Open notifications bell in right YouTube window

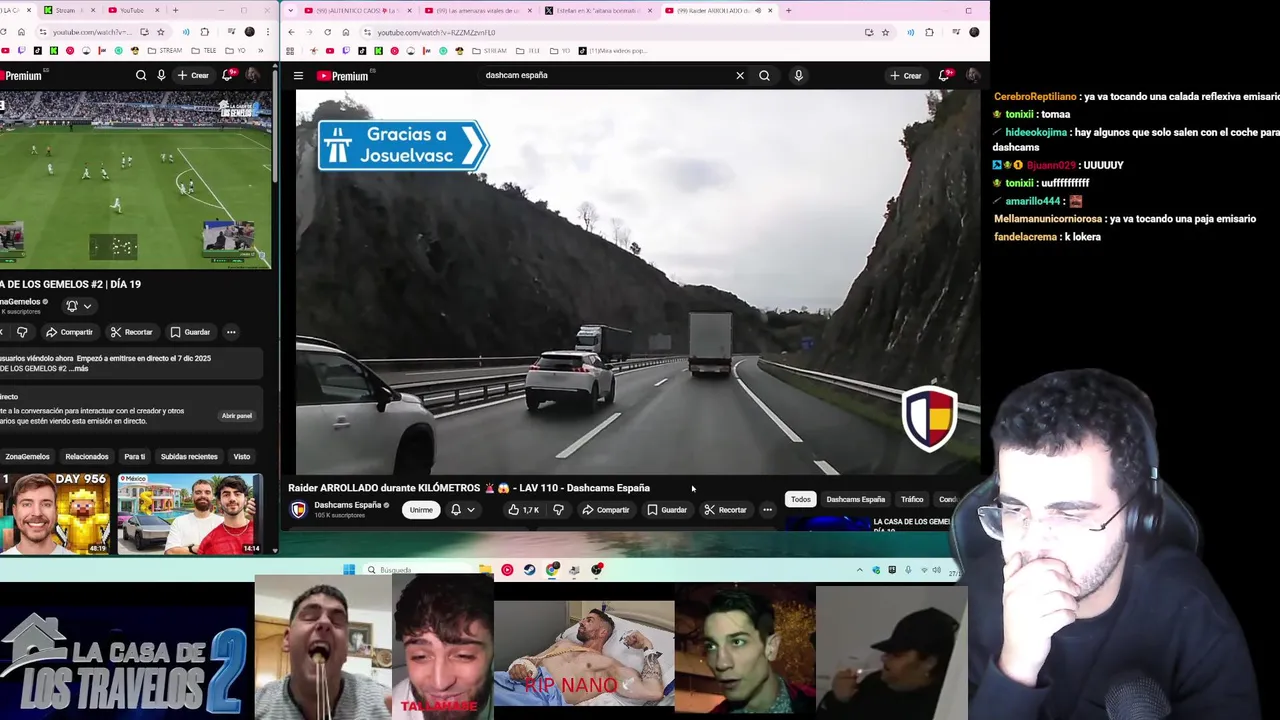[x=944, y=75]
